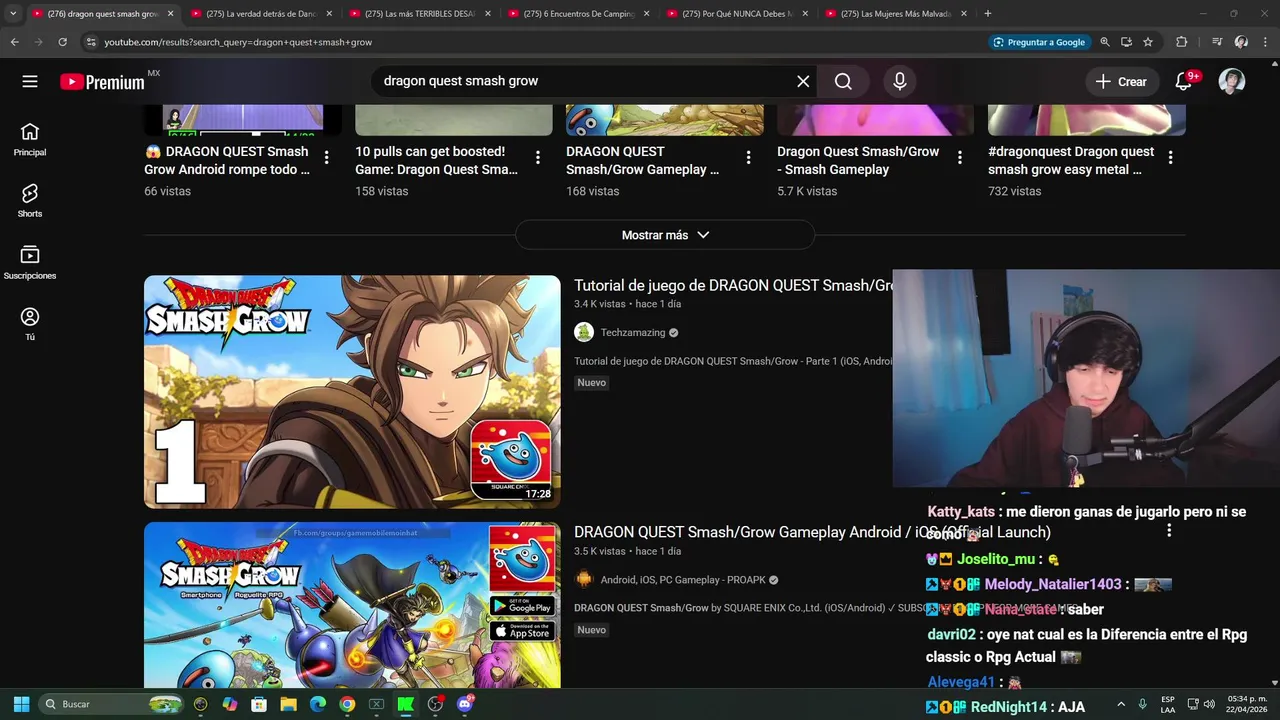
Task: Open options for 'DRAGON QUEST Smash Grow Android' short
Action: click(326, 157)
